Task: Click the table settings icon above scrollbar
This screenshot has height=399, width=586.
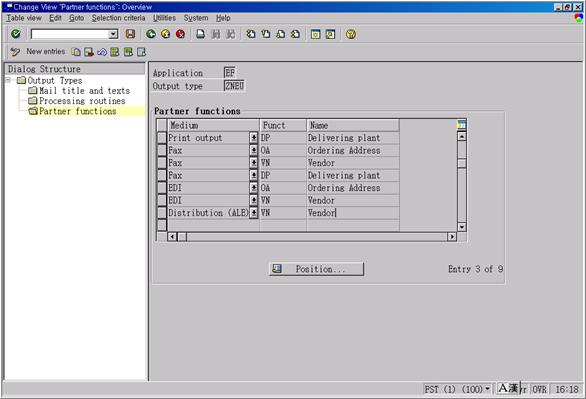Action: (462, 124)
